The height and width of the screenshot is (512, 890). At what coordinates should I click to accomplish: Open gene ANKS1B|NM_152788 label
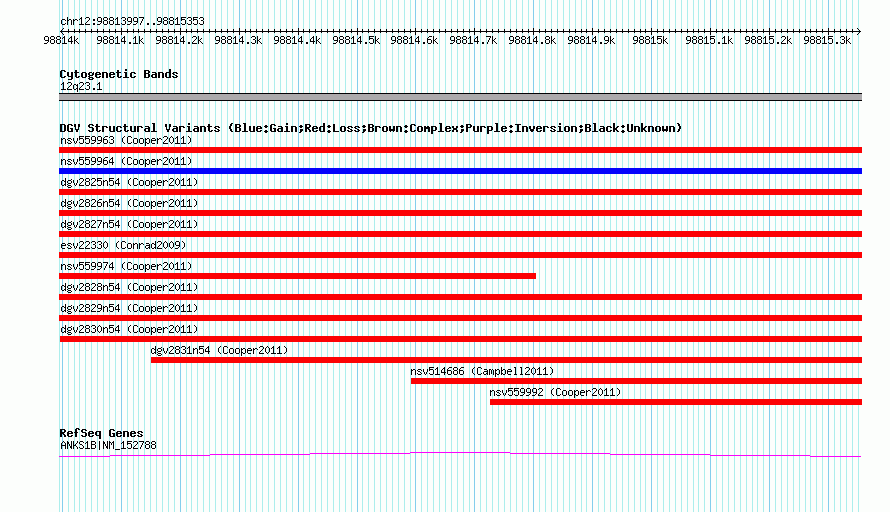tap(108, 446)
